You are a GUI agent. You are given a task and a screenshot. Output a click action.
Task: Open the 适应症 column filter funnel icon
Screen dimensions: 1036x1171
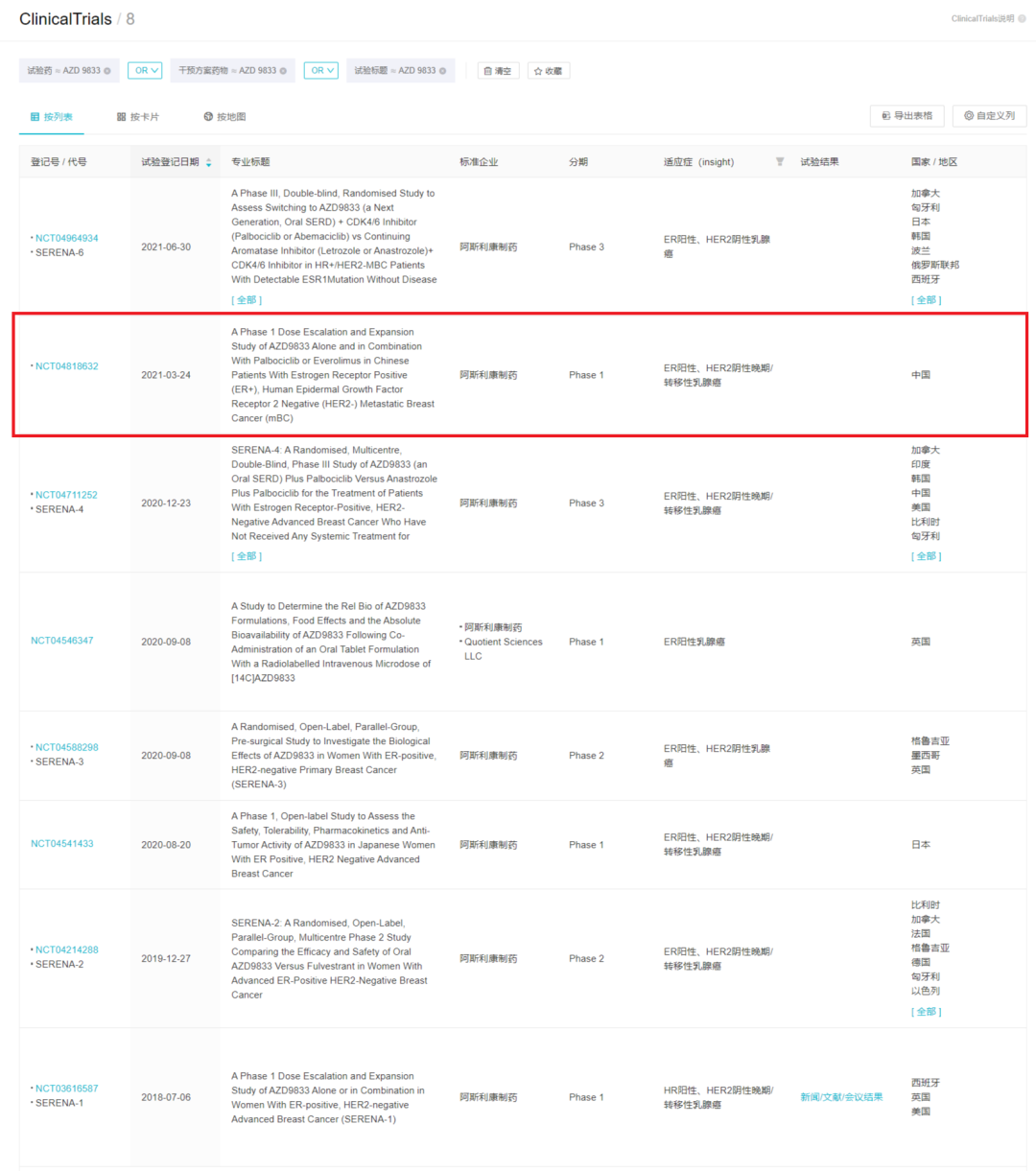pyautogui.click(x=780, y=162)
